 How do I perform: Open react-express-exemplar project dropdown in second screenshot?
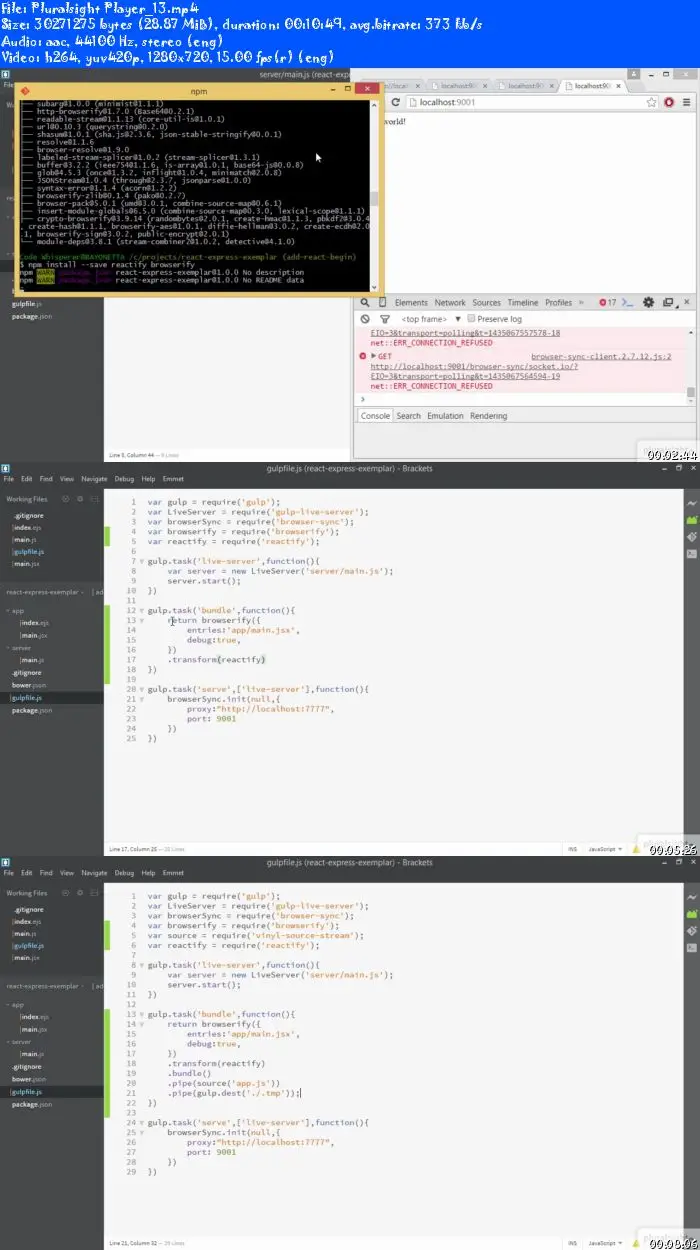coord(46,592)
